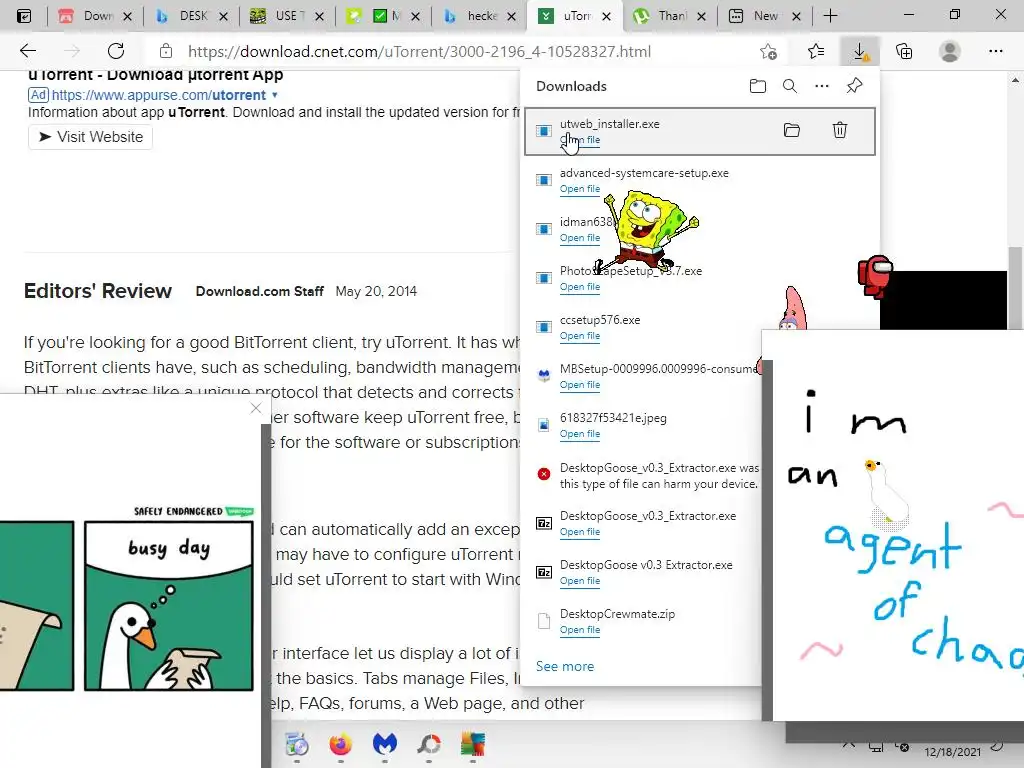This screenshot has height=768, width=1024.
Task: Click the Visit Website button
Action: tap(90, 136)
